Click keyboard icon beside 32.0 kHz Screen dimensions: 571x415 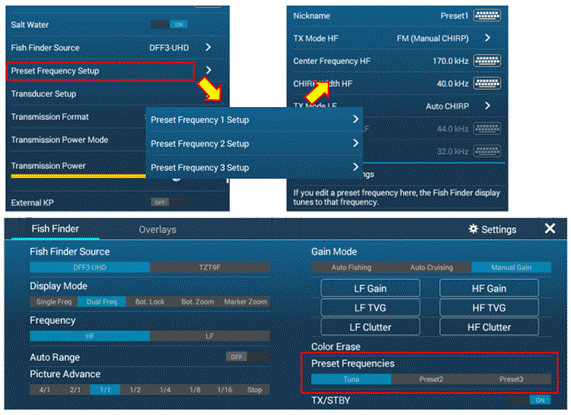487,151
